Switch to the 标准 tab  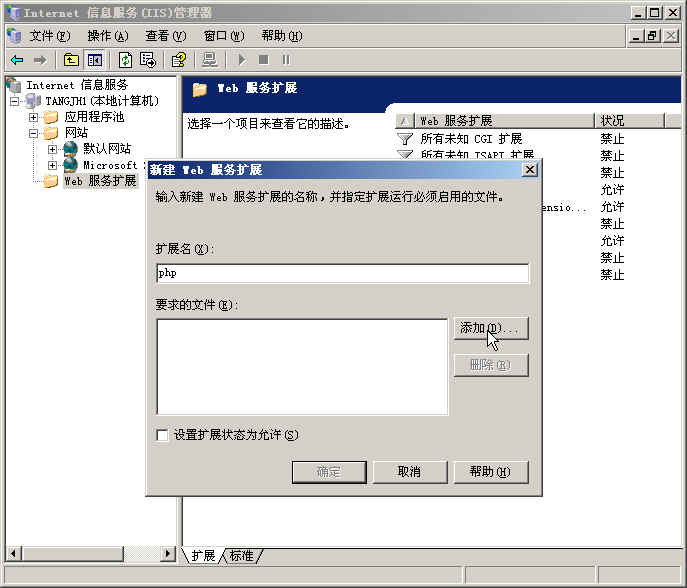click(241, 556)
